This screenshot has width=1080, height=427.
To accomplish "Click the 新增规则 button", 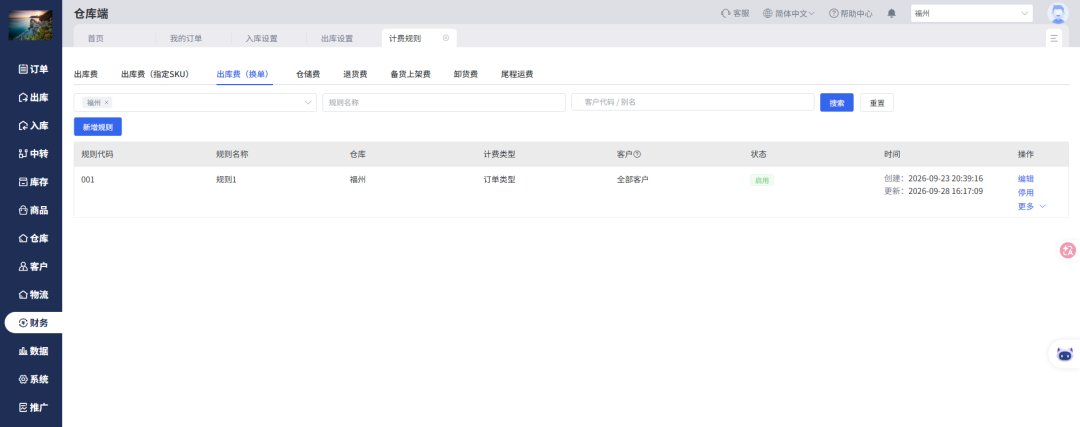I will [x=98, y=127].
